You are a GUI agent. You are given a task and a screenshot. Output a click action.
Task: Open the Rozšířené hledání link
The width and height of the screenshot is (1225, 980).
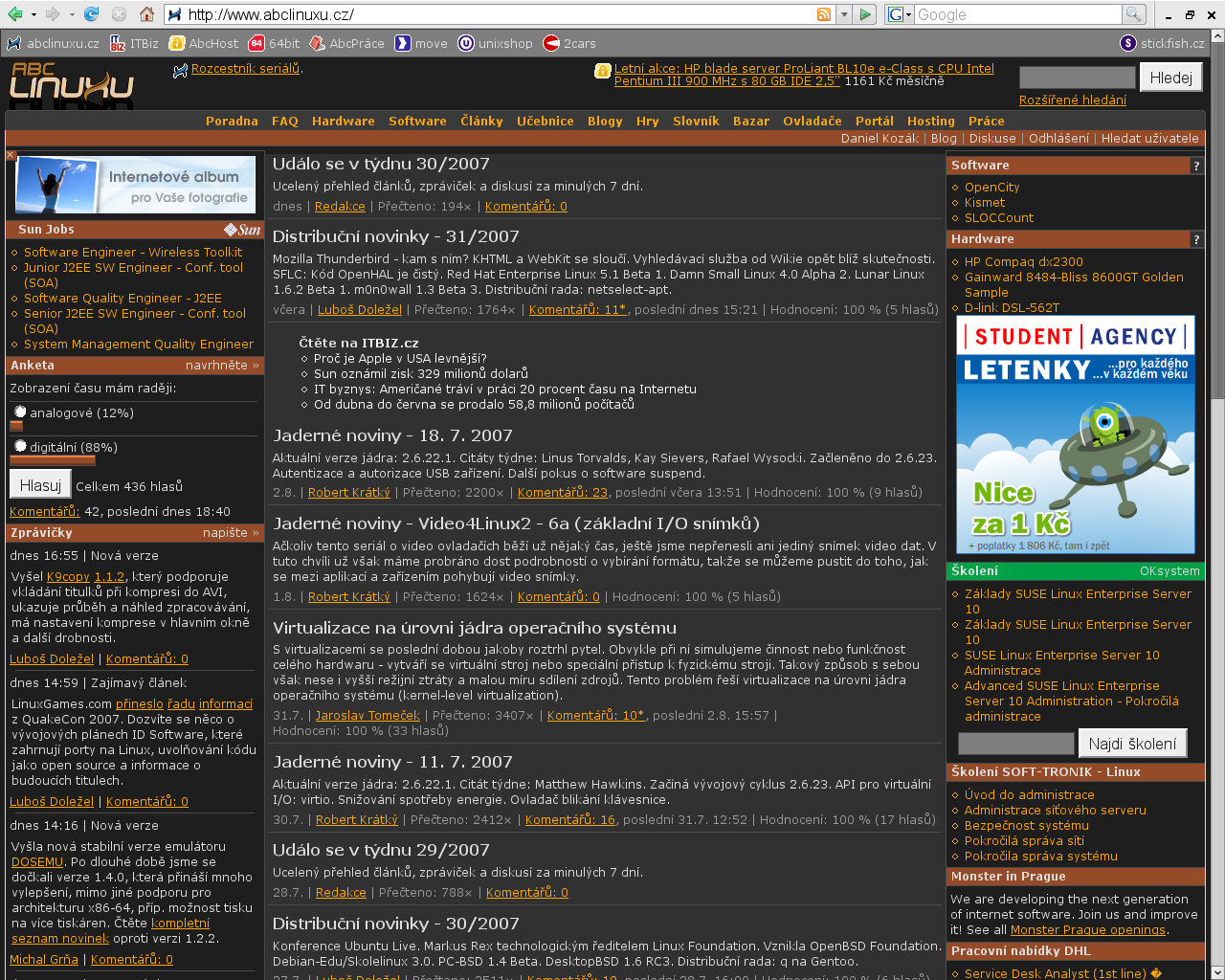1072,100
